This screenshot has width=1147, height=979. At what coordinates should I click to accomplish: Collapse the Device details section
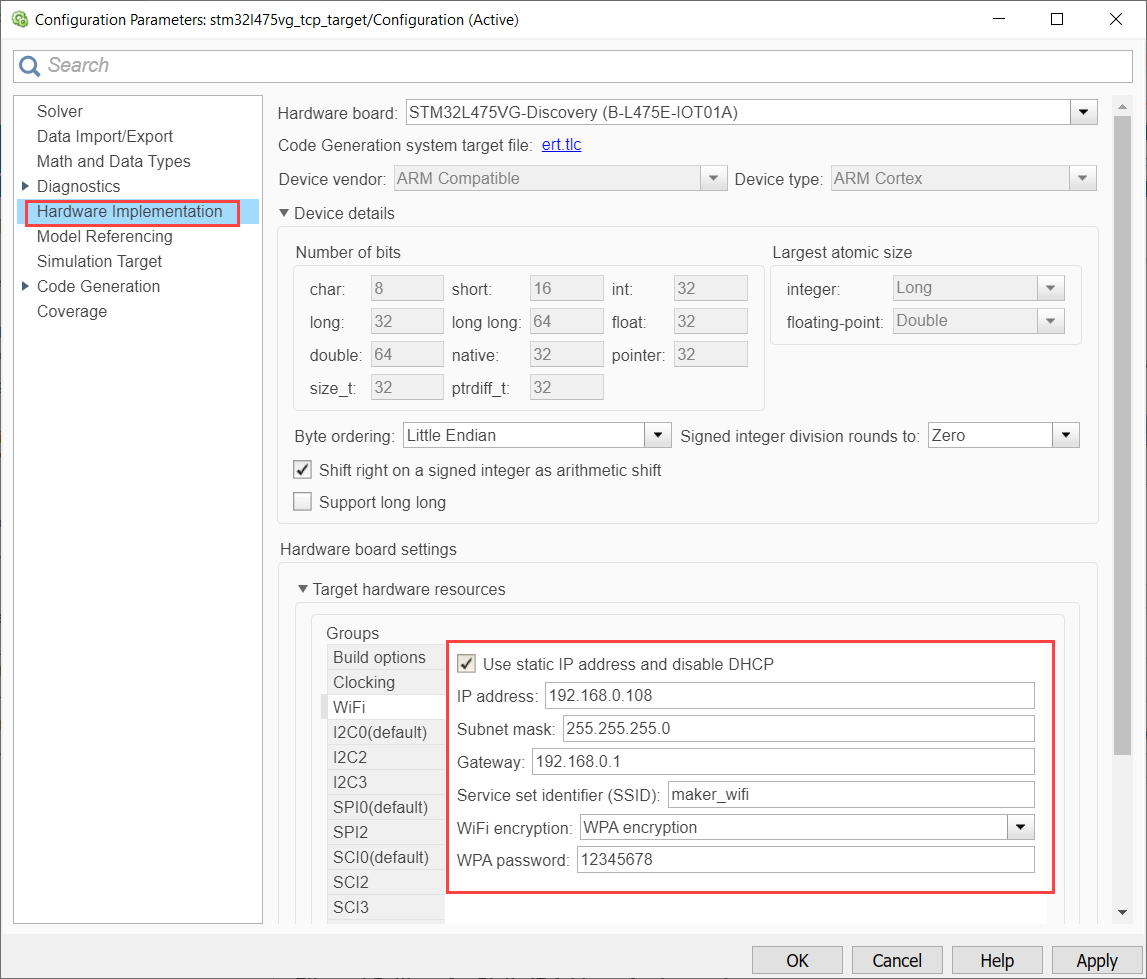[x=284, y=213]
